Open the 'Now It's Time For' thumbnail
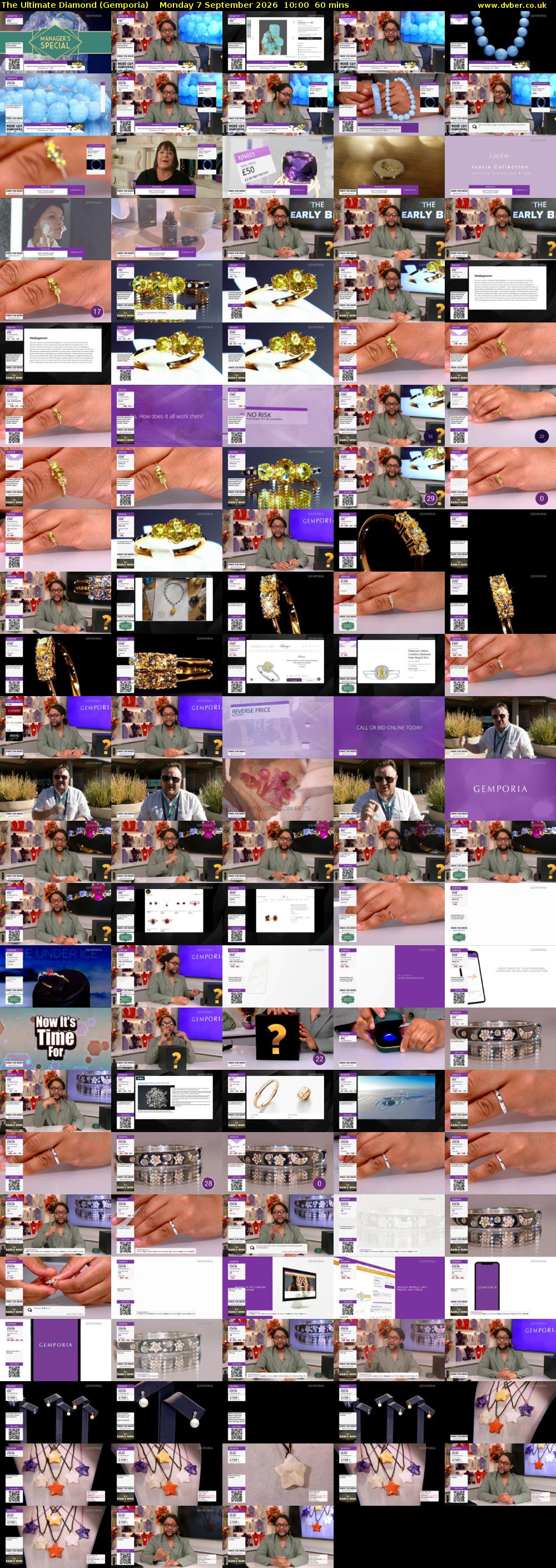 (56, 1039)
